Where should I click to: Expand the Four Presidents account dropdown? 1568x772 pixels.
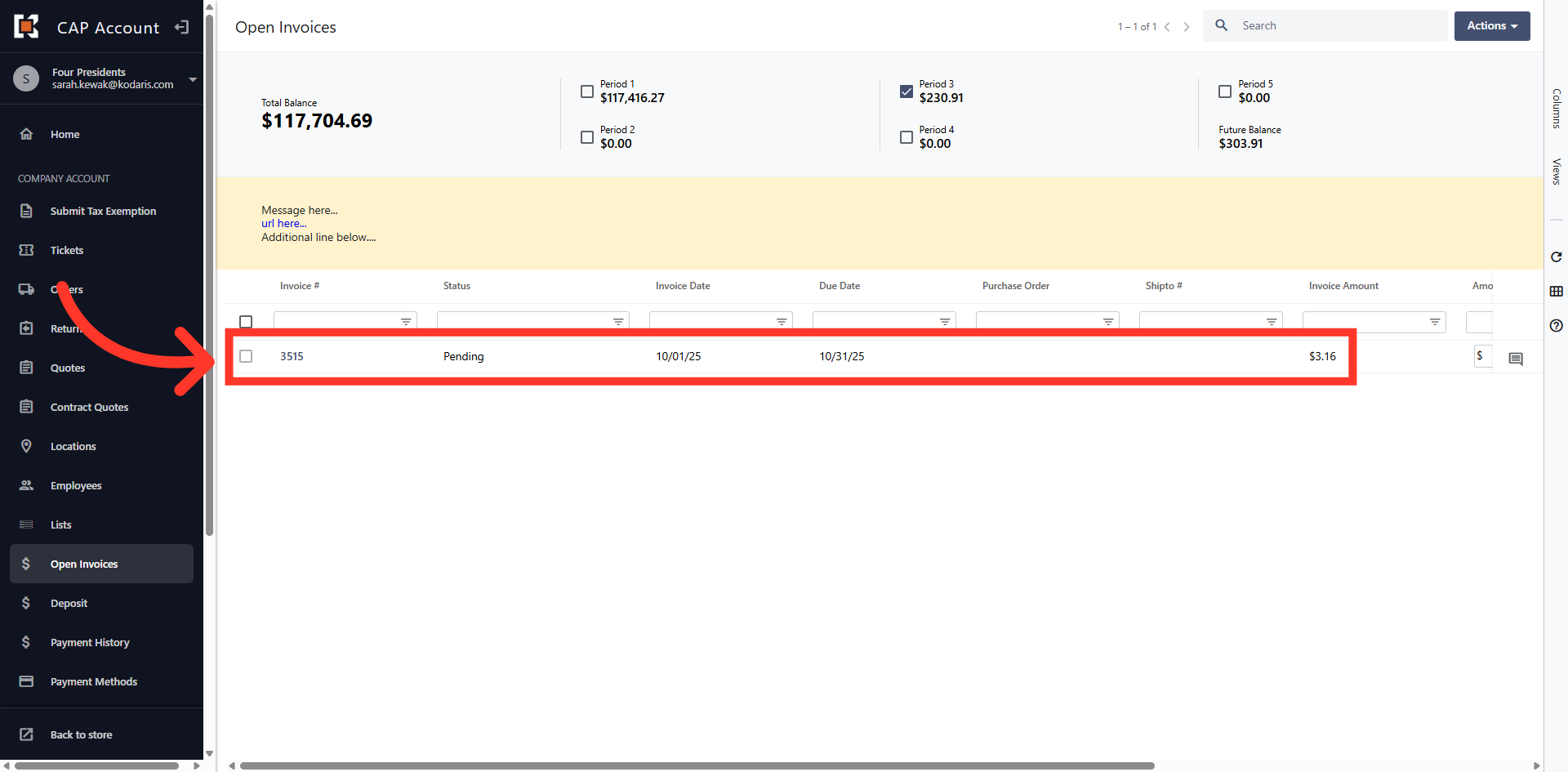pos(193,79)
